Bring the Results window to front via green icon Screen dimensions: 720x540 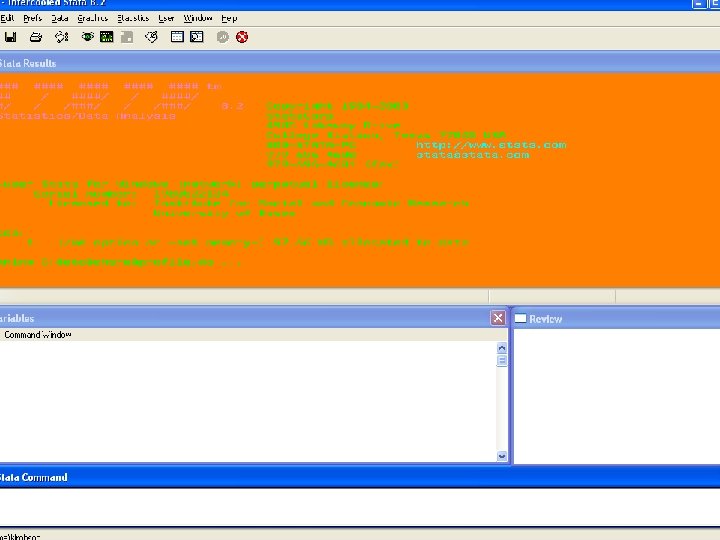coord(107,37)
